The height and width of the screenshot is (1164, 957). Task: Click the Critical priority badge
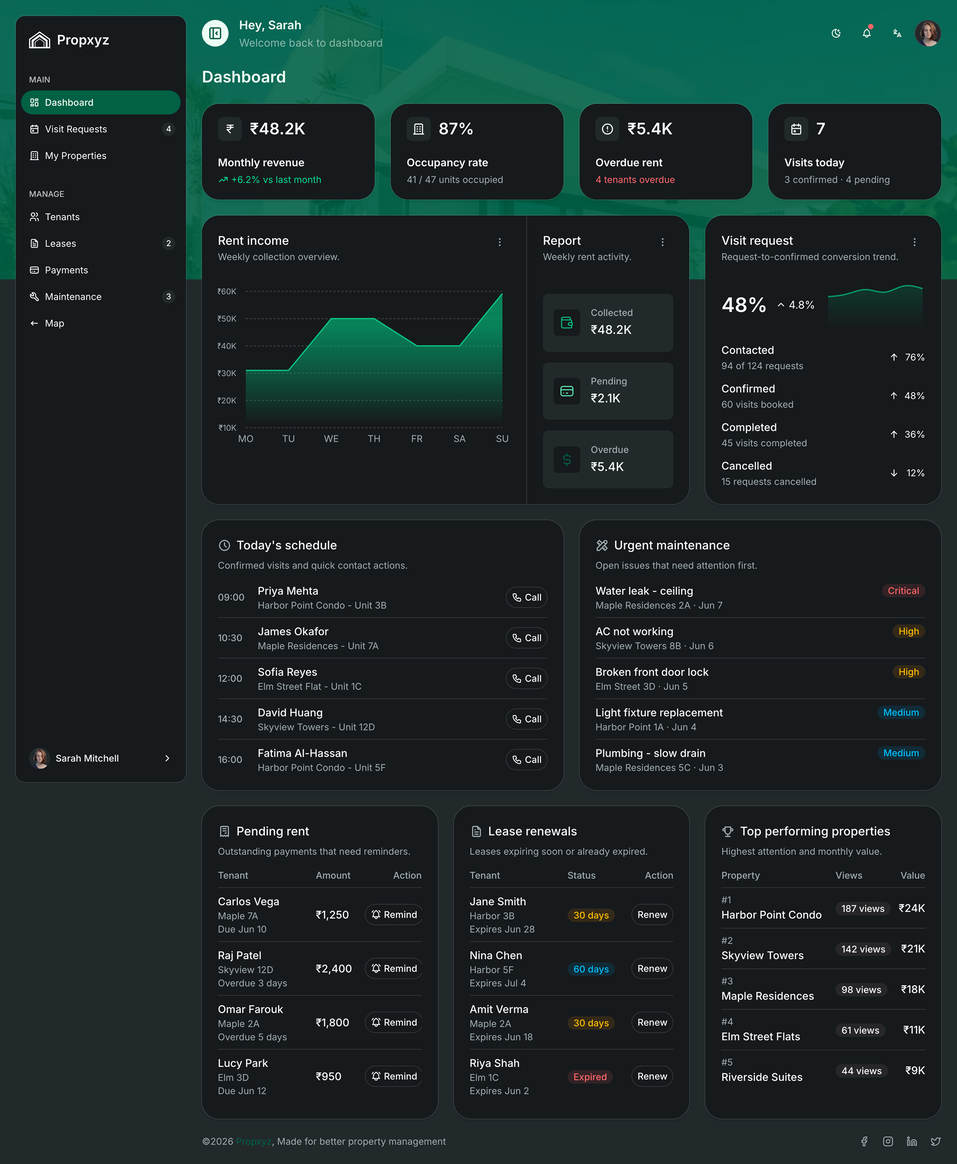[903, 591]
